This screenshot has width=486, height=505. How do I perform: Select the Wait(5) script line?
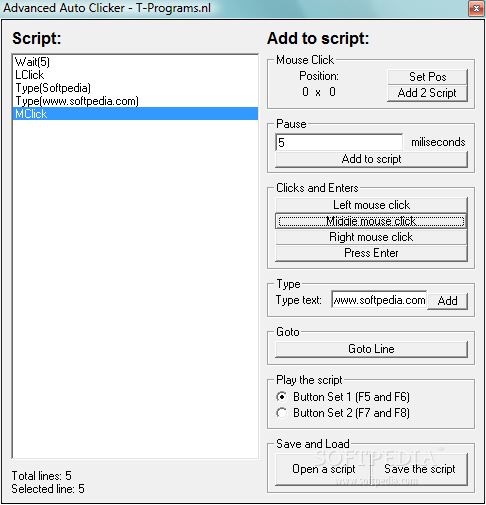tap(135, 62)
